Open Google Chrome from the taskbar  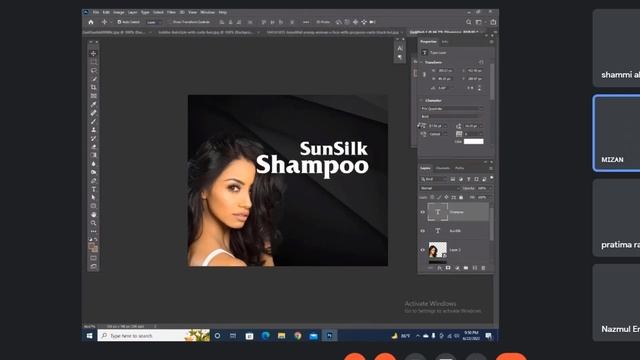[298, 336]
